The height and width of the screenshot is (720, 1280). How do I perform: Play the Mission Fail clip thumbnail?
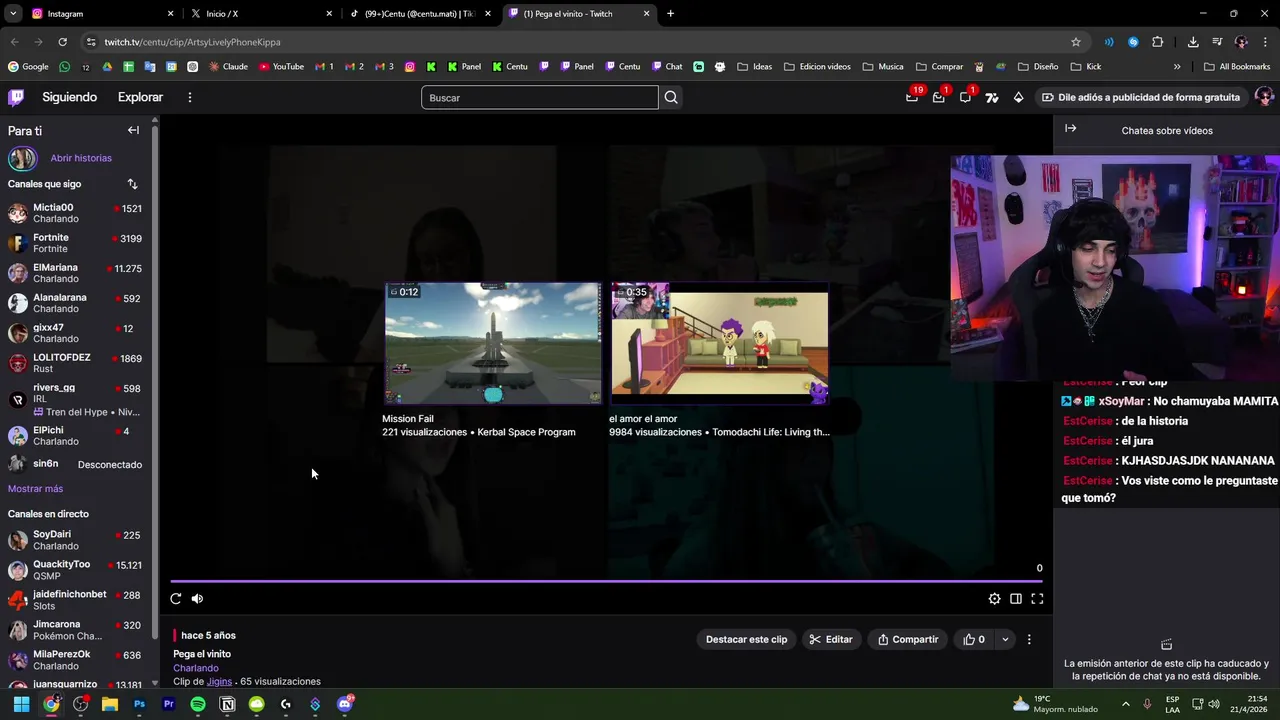493,343
